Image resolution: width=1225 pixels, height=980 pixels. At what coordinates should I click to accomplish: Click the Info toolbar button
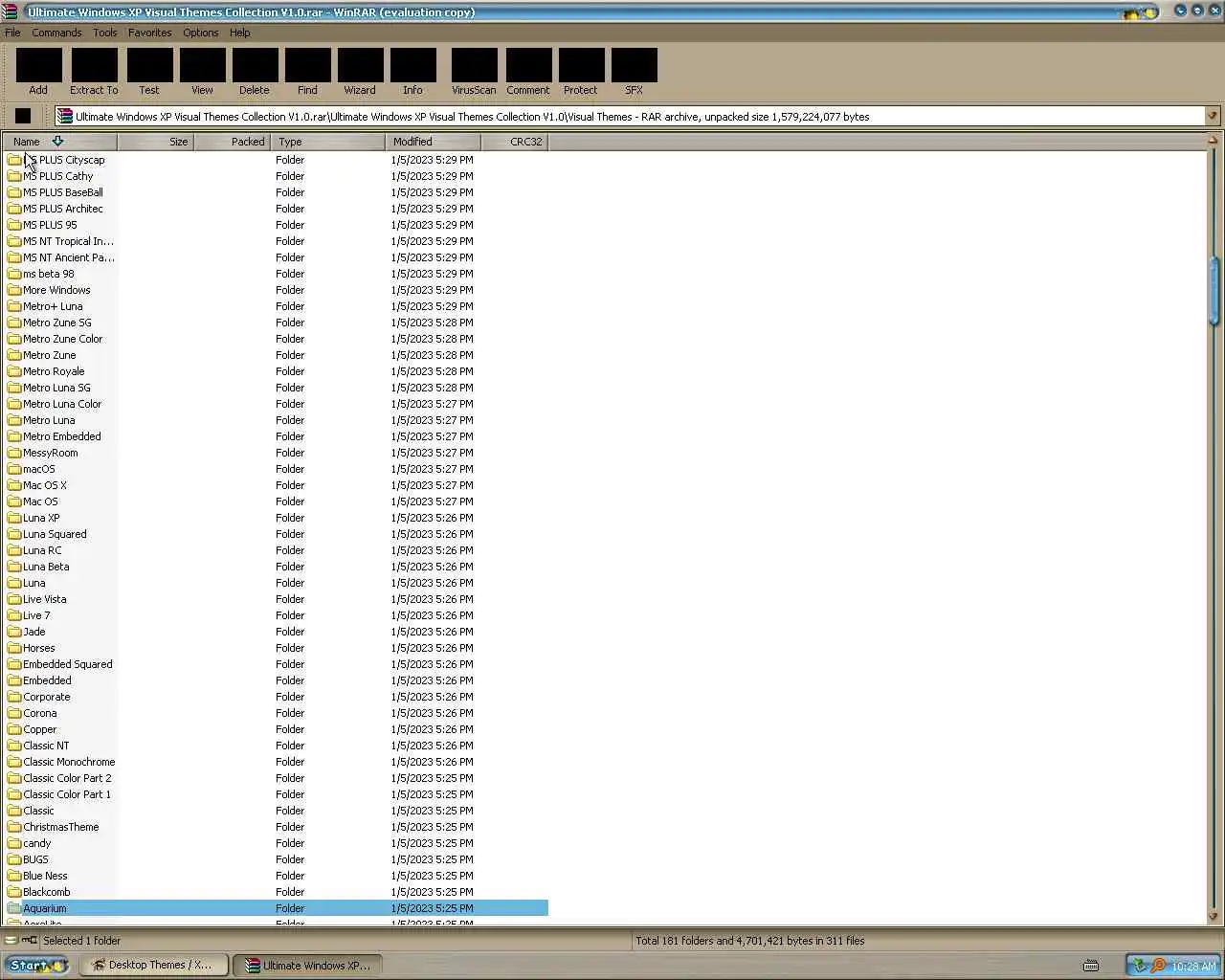click(x=412, y=72)
